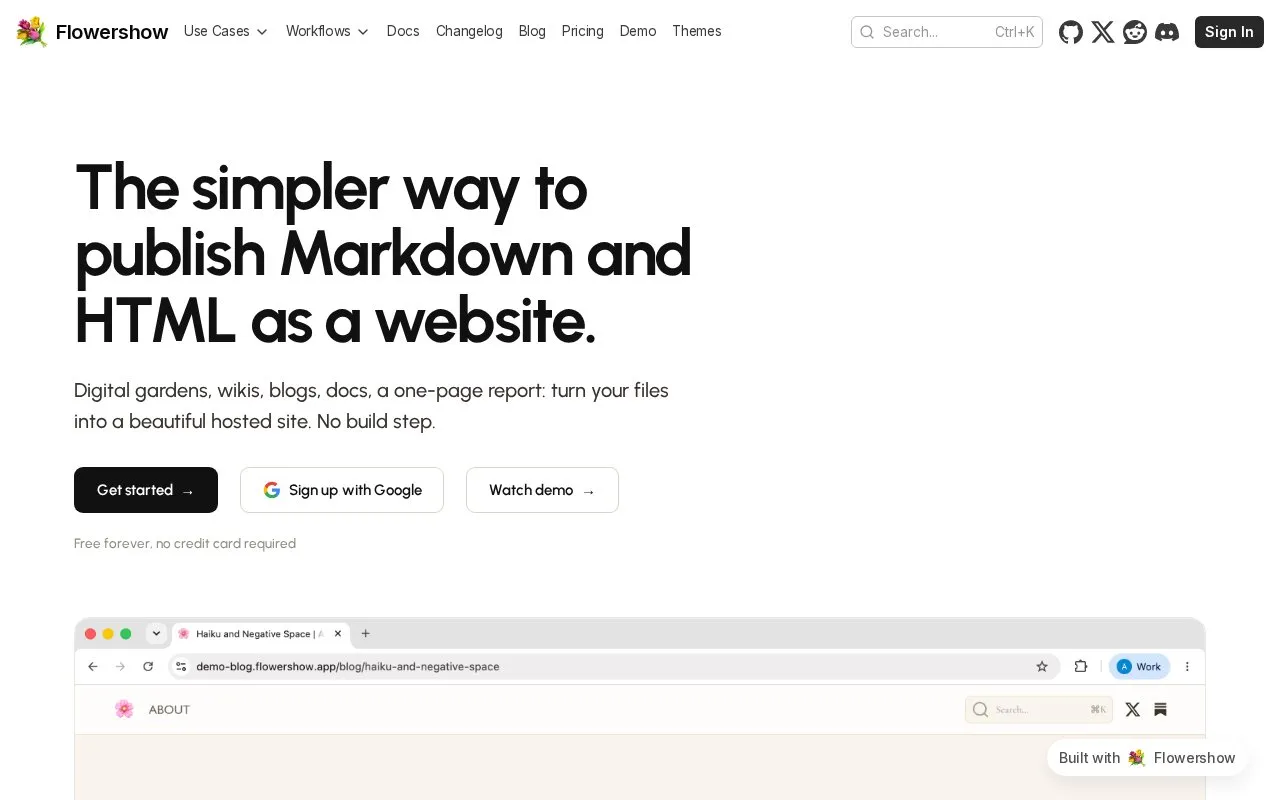Join via the Discord icon
Screen dimensions: 1280x800
point(1167,32)
